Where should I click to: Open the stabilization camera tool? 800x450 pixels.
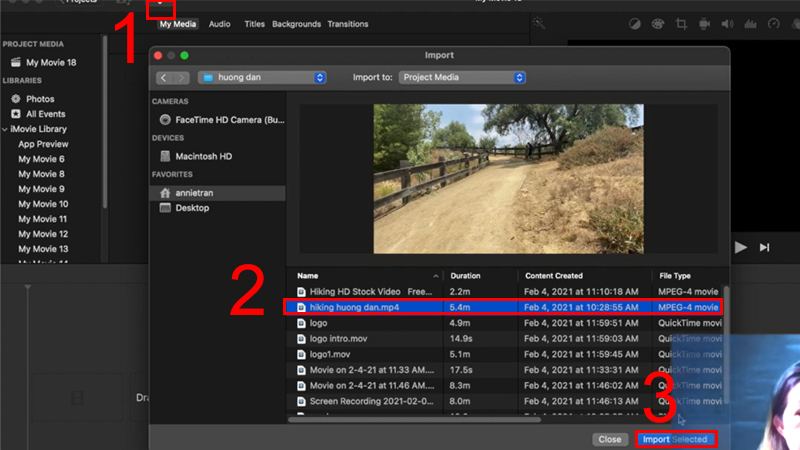(704, 24)
